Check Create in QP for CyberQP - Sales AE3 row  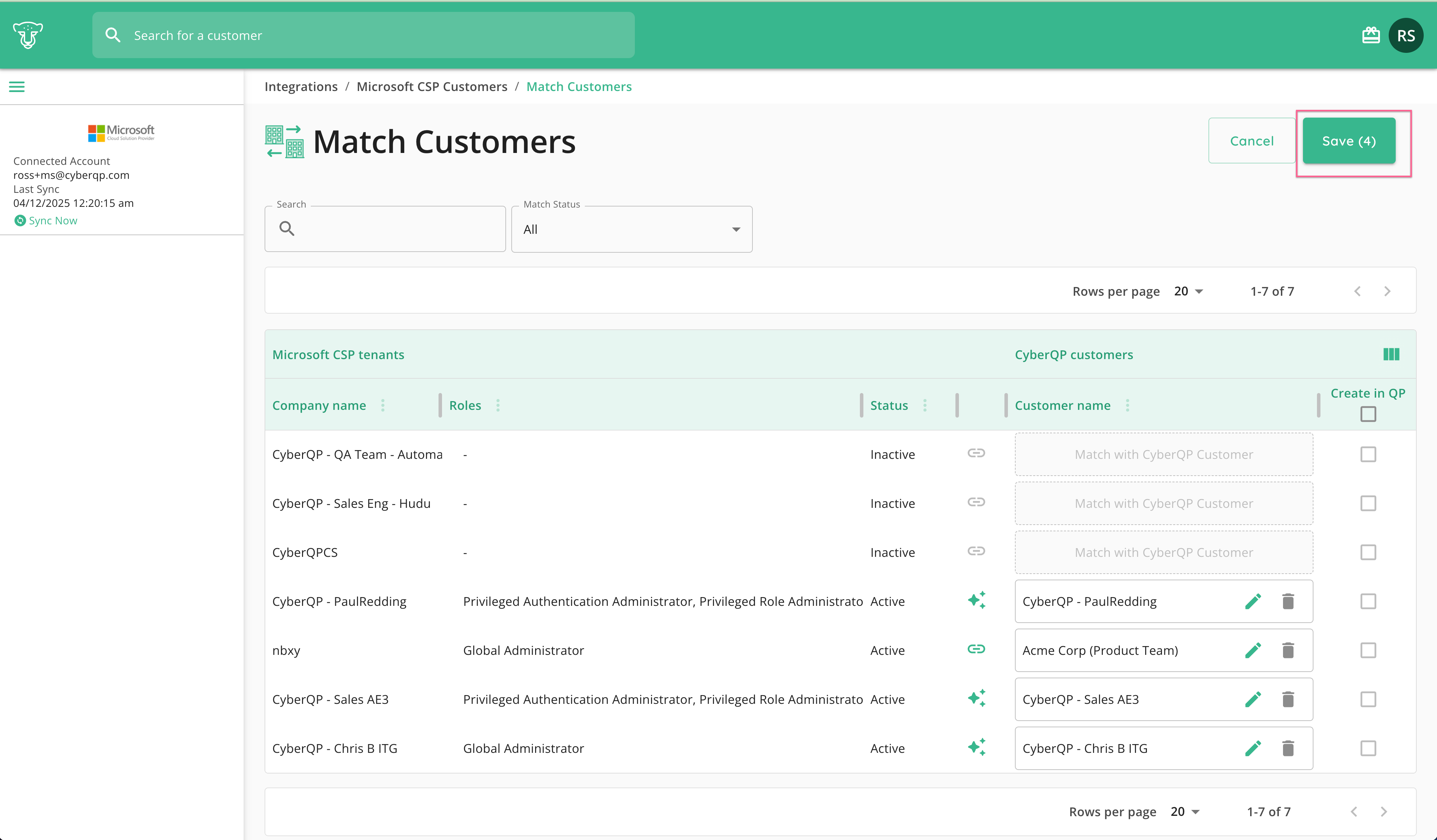coord(1368,700)
